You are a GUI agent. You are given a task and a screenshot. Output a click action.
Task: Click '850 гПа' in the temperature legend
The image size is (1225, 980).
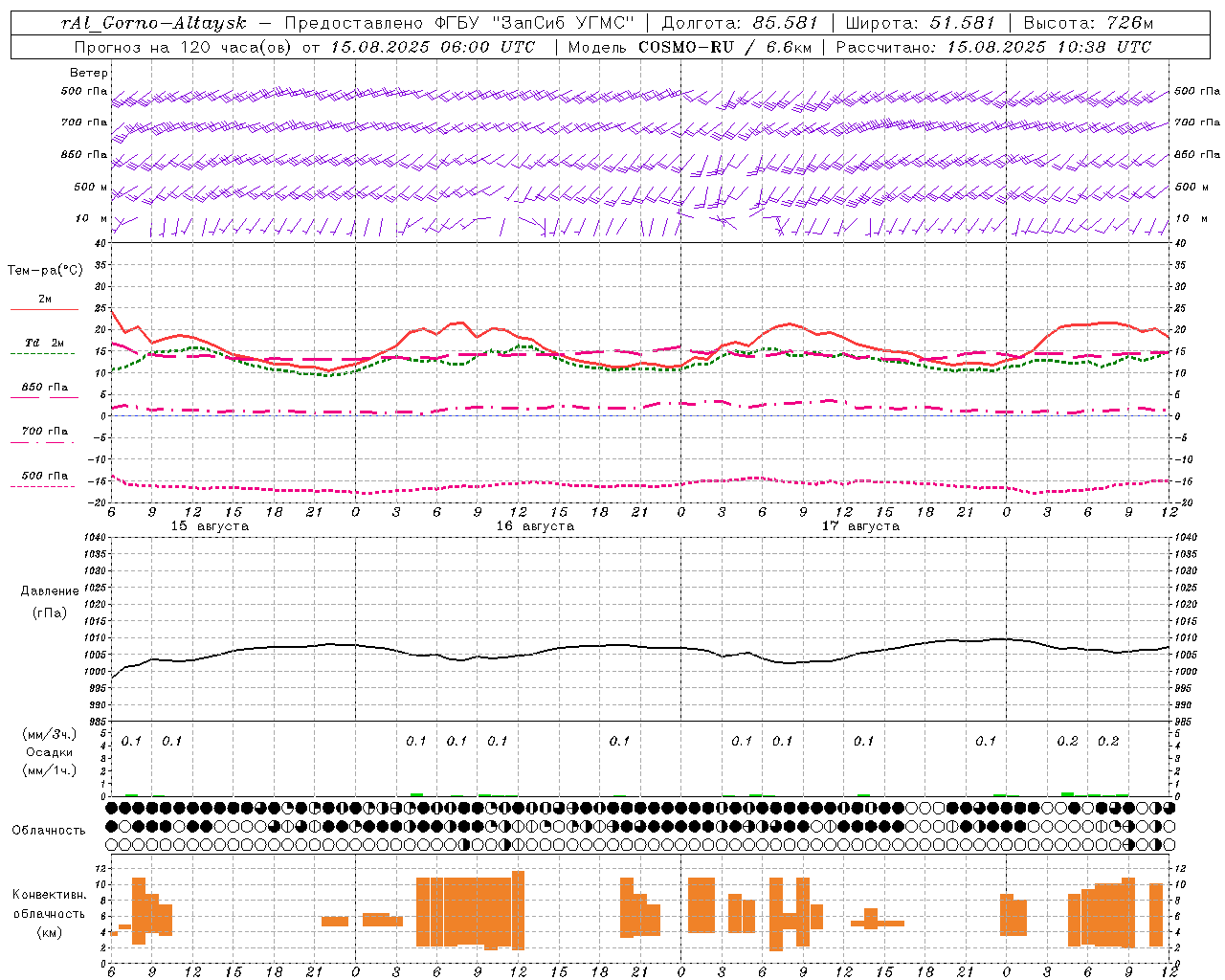click(x=45, y=388)
